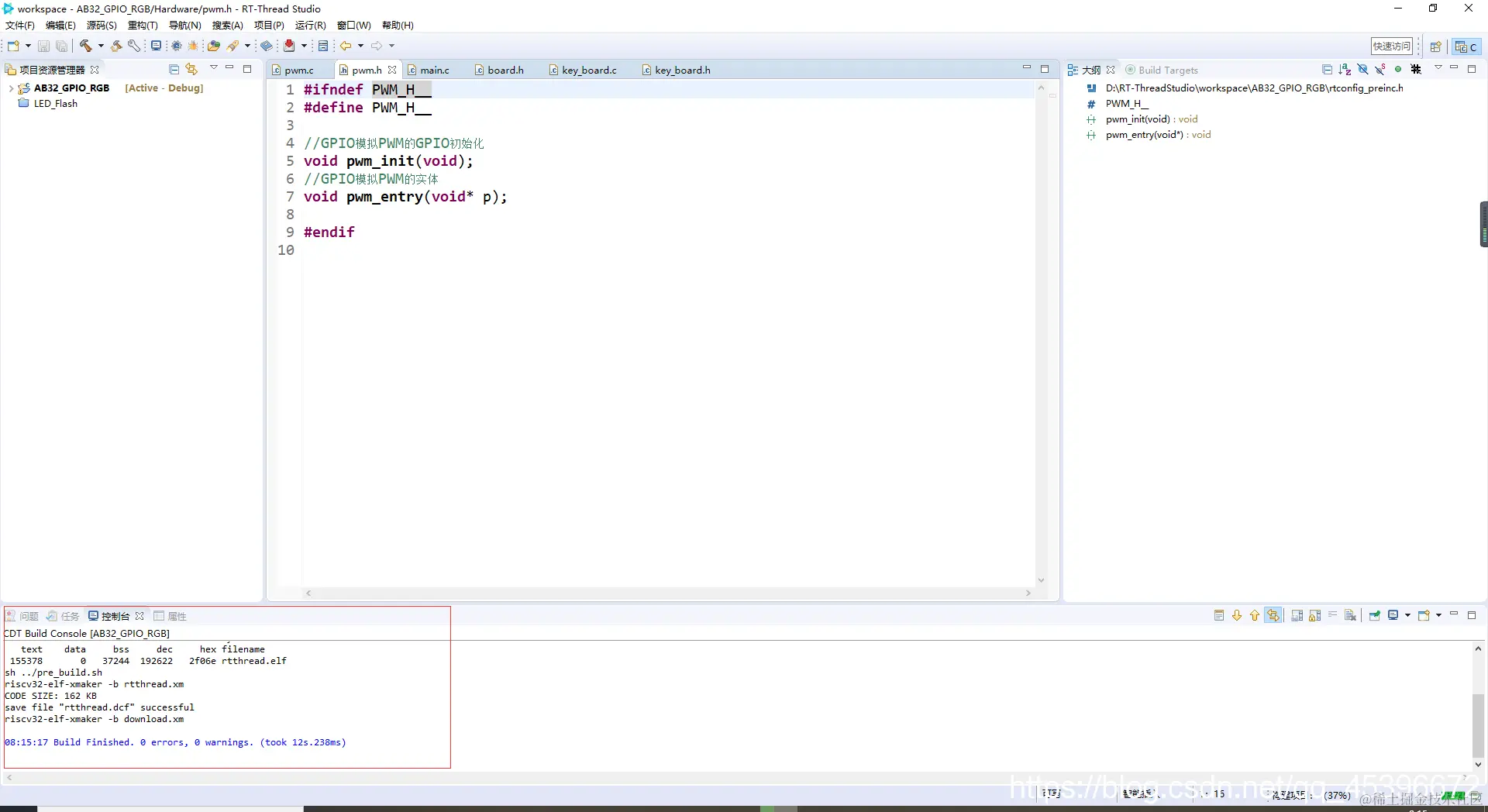Expand the AB32_GPIO_RGB project tree
The image size is (1488, 812).
10,88
